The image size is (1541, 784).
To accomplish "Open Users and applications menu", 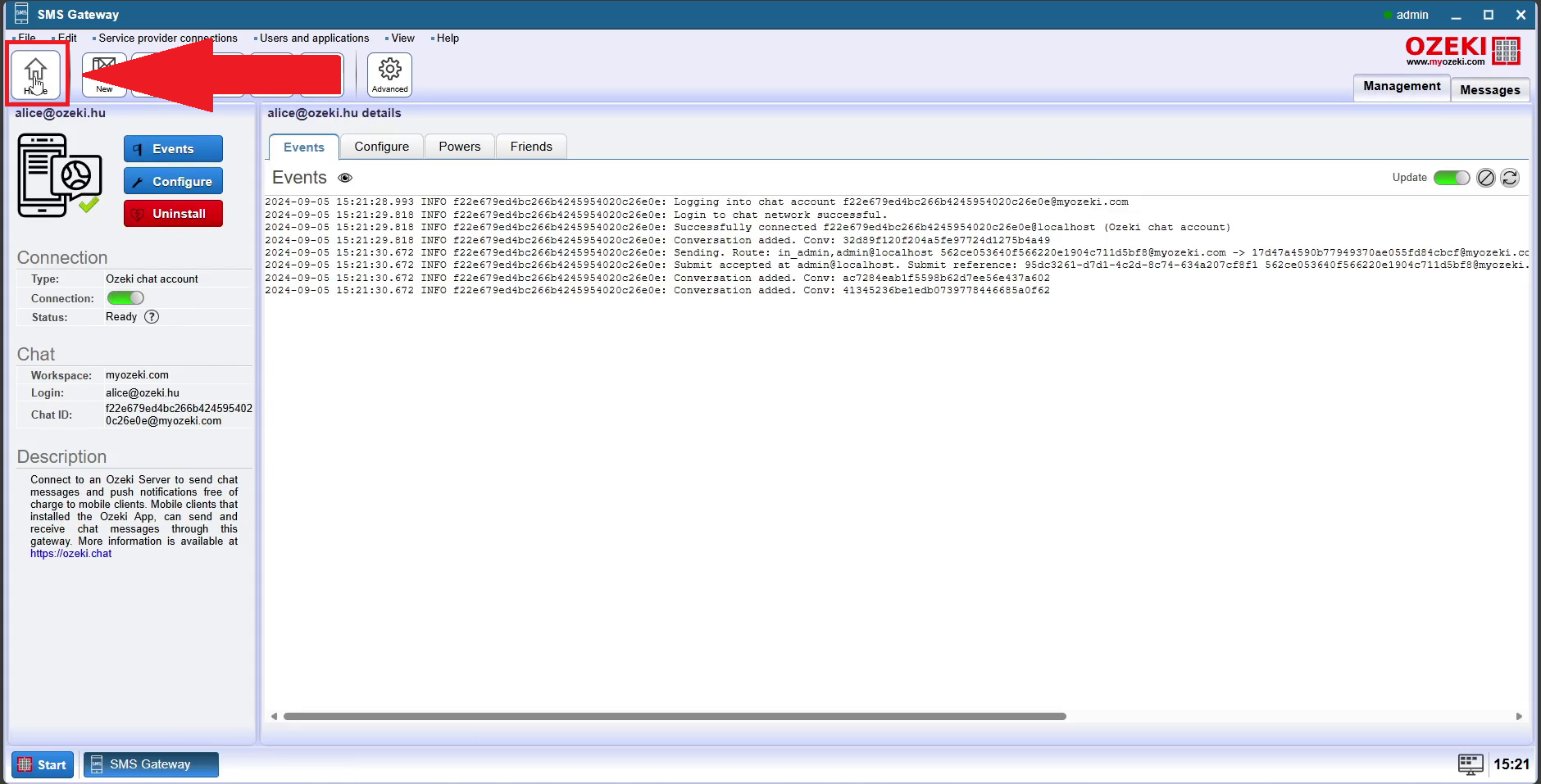I will click(314, 39).
